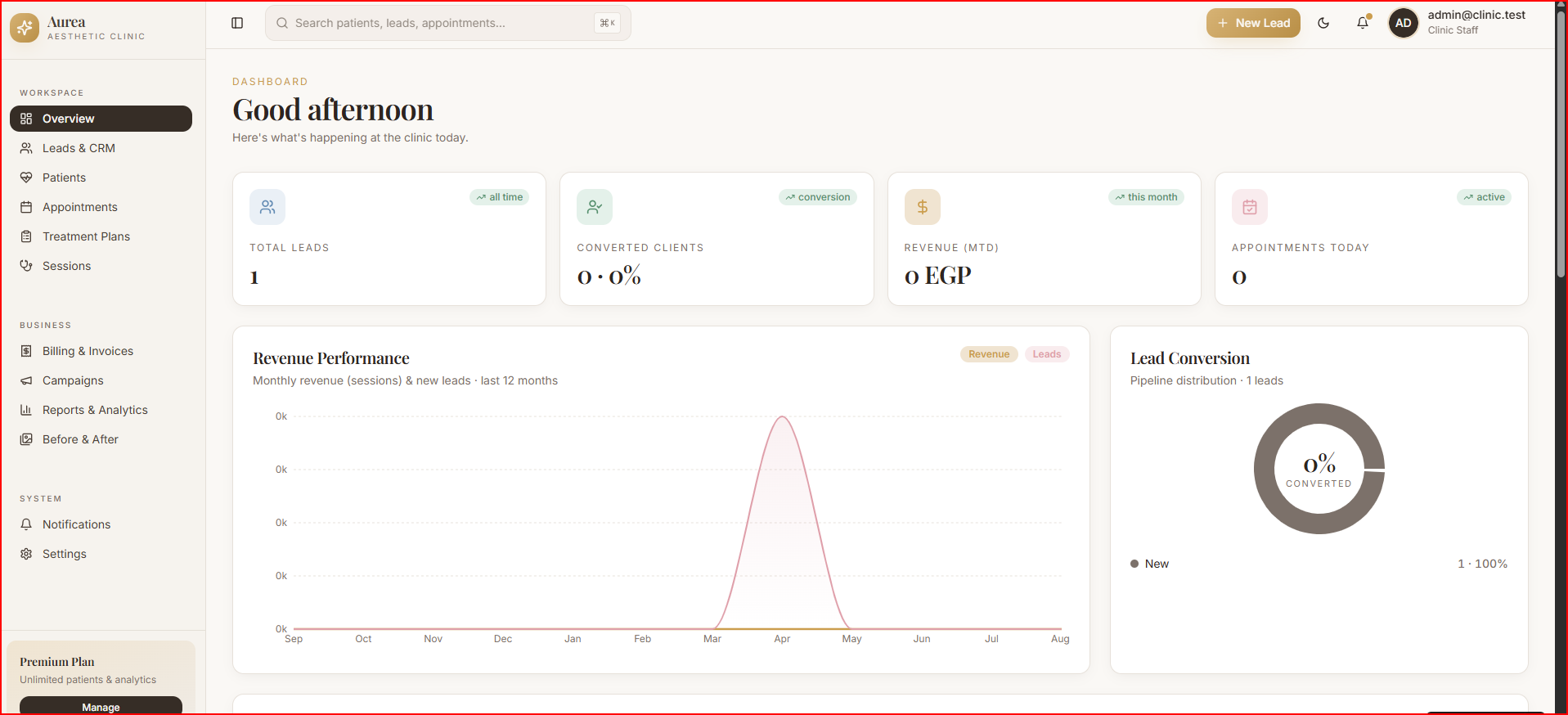Click the 'this month' badge on Revenue
Image resolution: width=1568 pixels, height=715 pixels.
click(x=1146, y=197)
